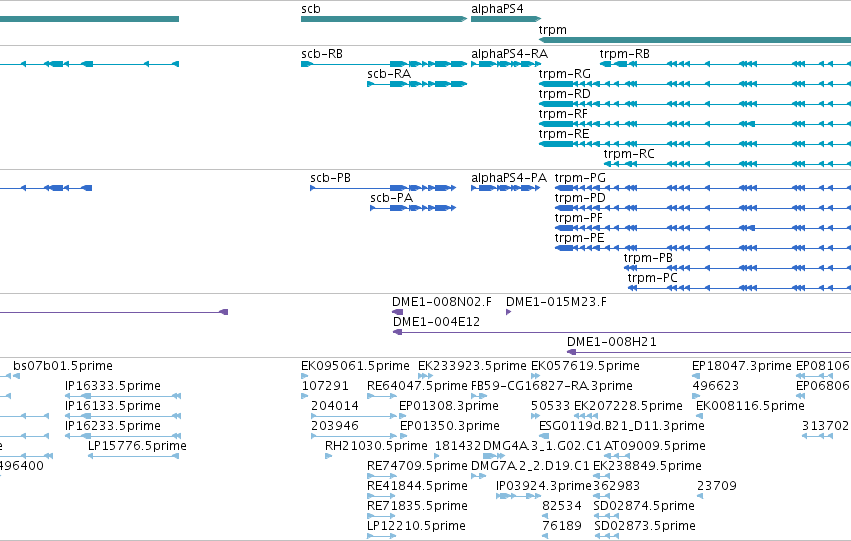Click the trpm-RD transcript label
Screen dimensions: 851x541
[564, 94]
